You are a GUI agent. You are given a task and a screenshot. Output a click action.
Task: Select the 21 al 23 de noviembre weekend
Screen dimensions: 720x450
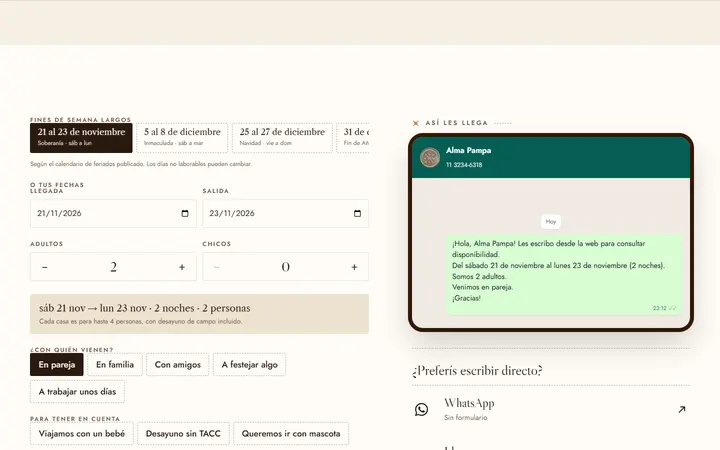click(x=81, y=137)
